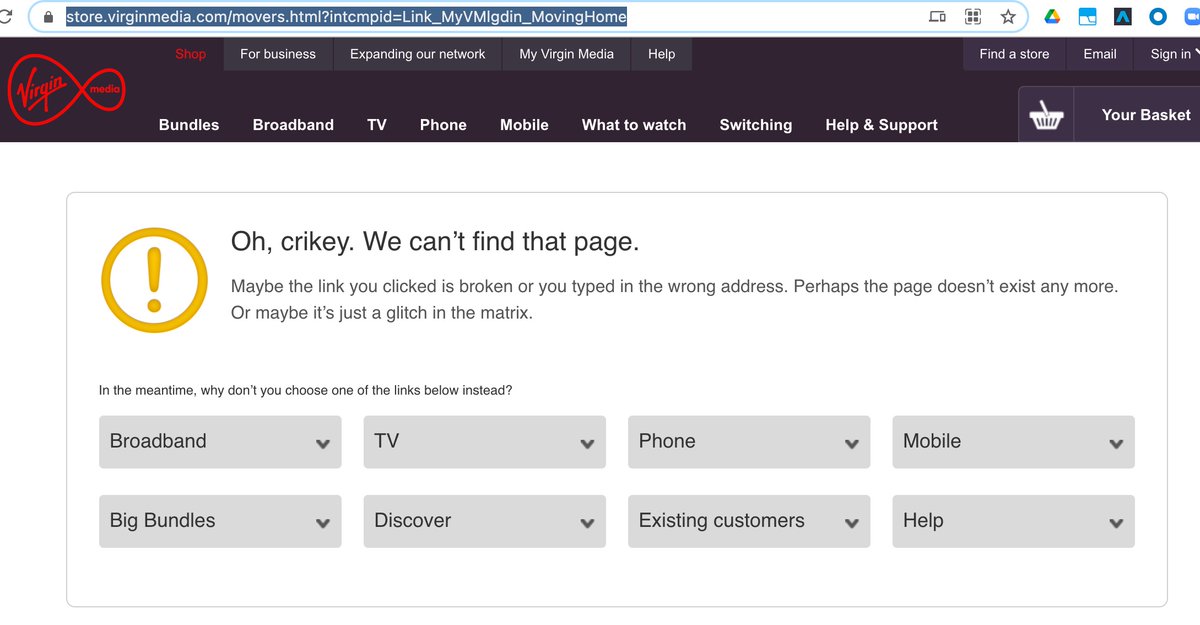The width and height of the screenshot is (1200, 625).
Task: Expand the TV links panel
Action: [x=485, y=442]
